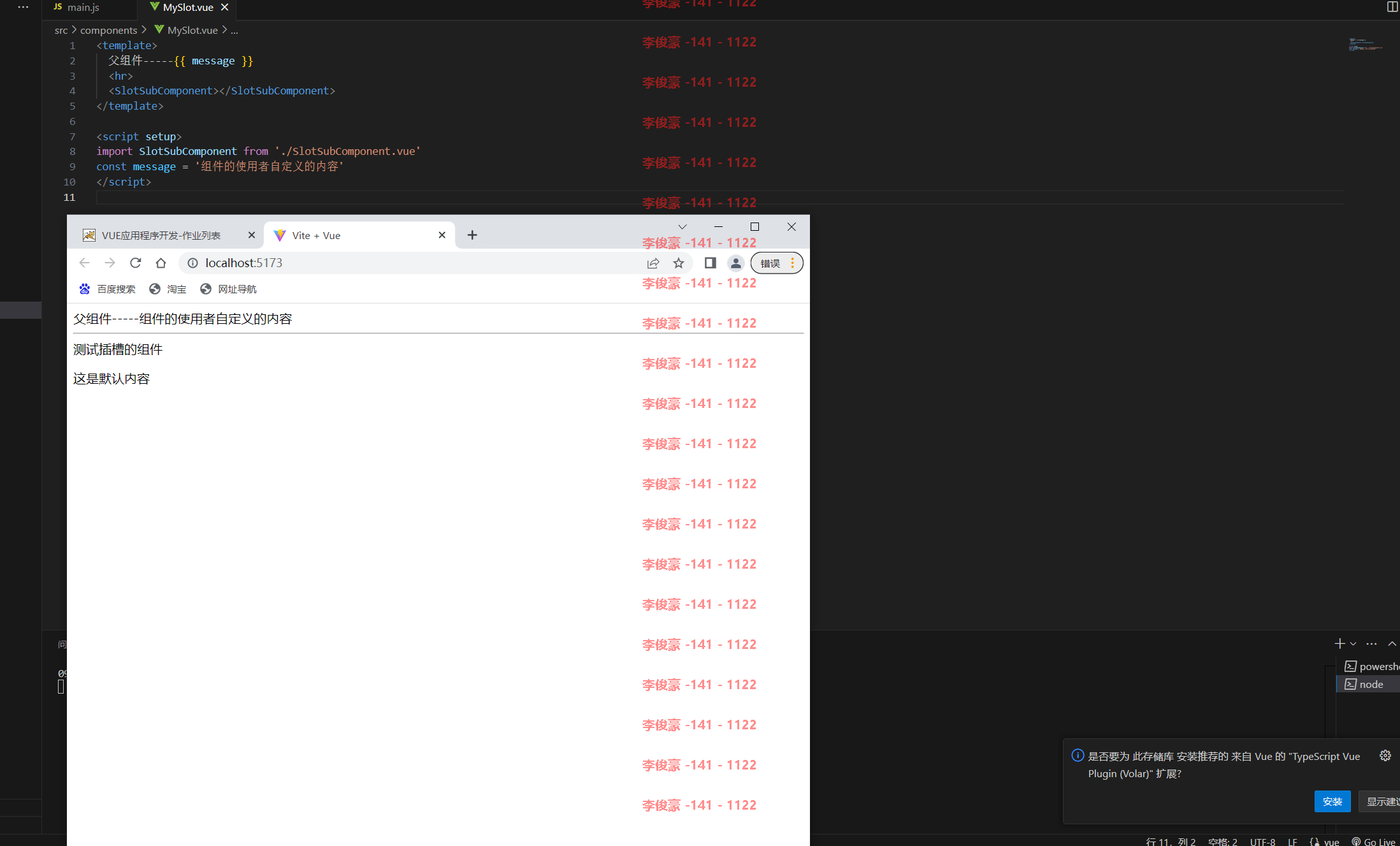1400x846 pixels.
Task: View site information for localhost
Action: click(192, 263)
